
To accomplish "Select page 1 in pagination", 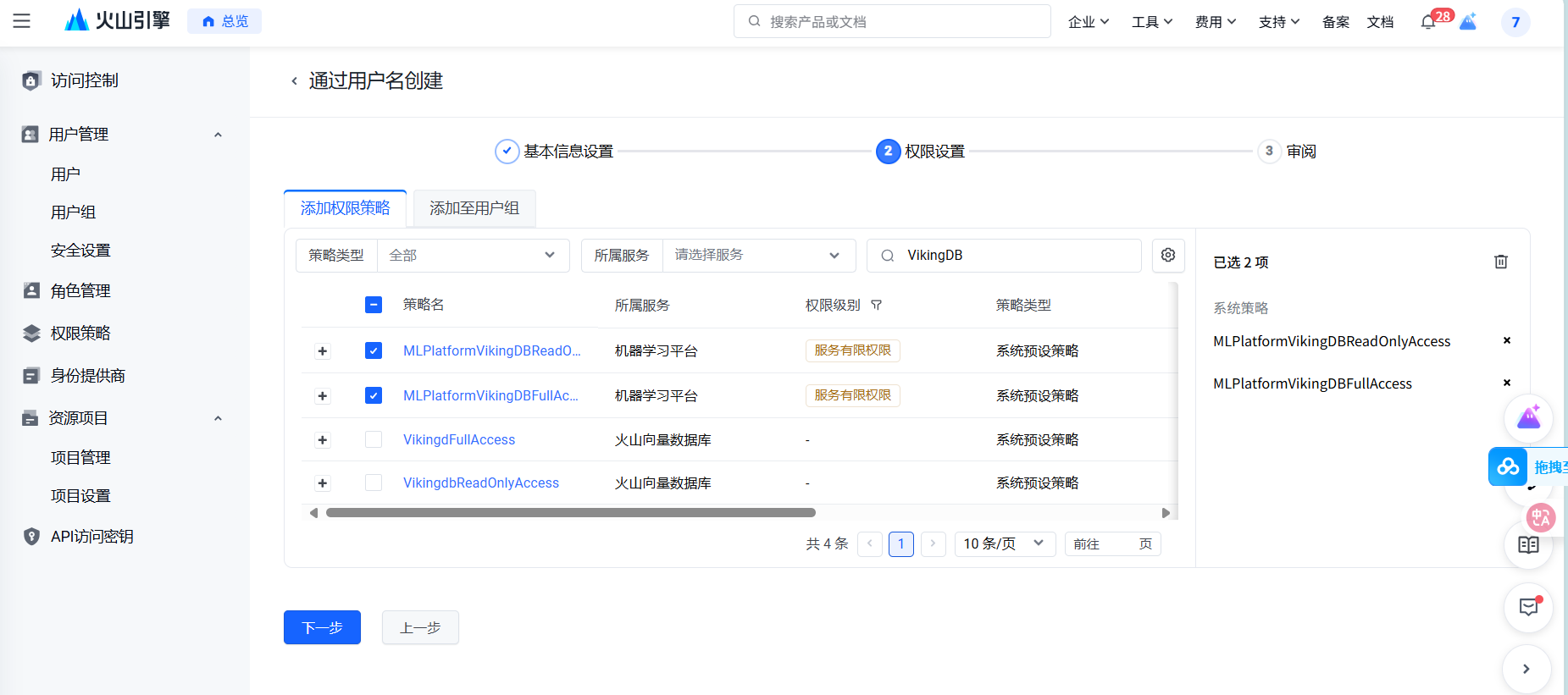I will [x=901, y=543].
